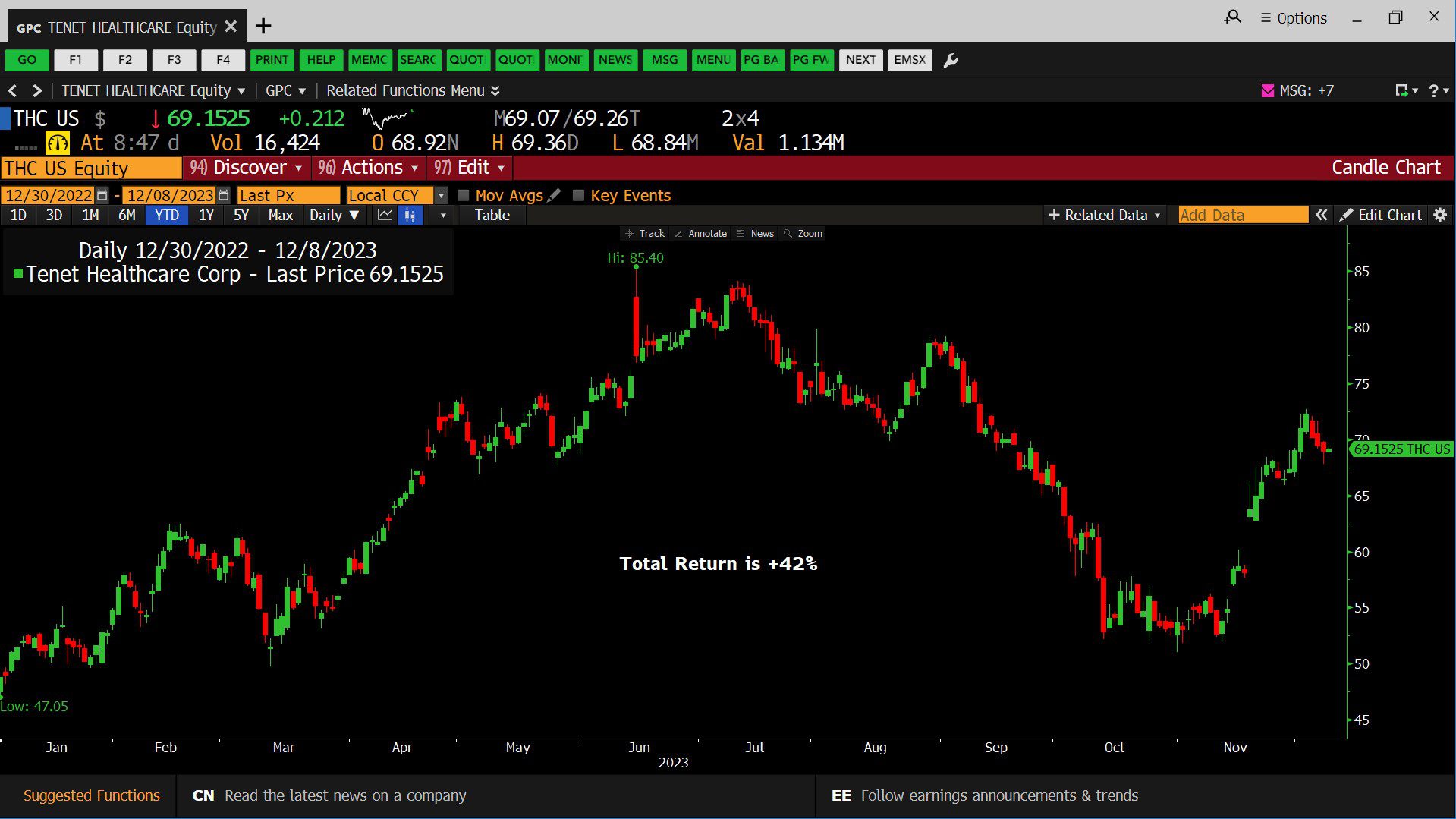Click the yellow gauge icon beside At 8:47
Viewport: 1456px width, 819px height.
point(58,143)
